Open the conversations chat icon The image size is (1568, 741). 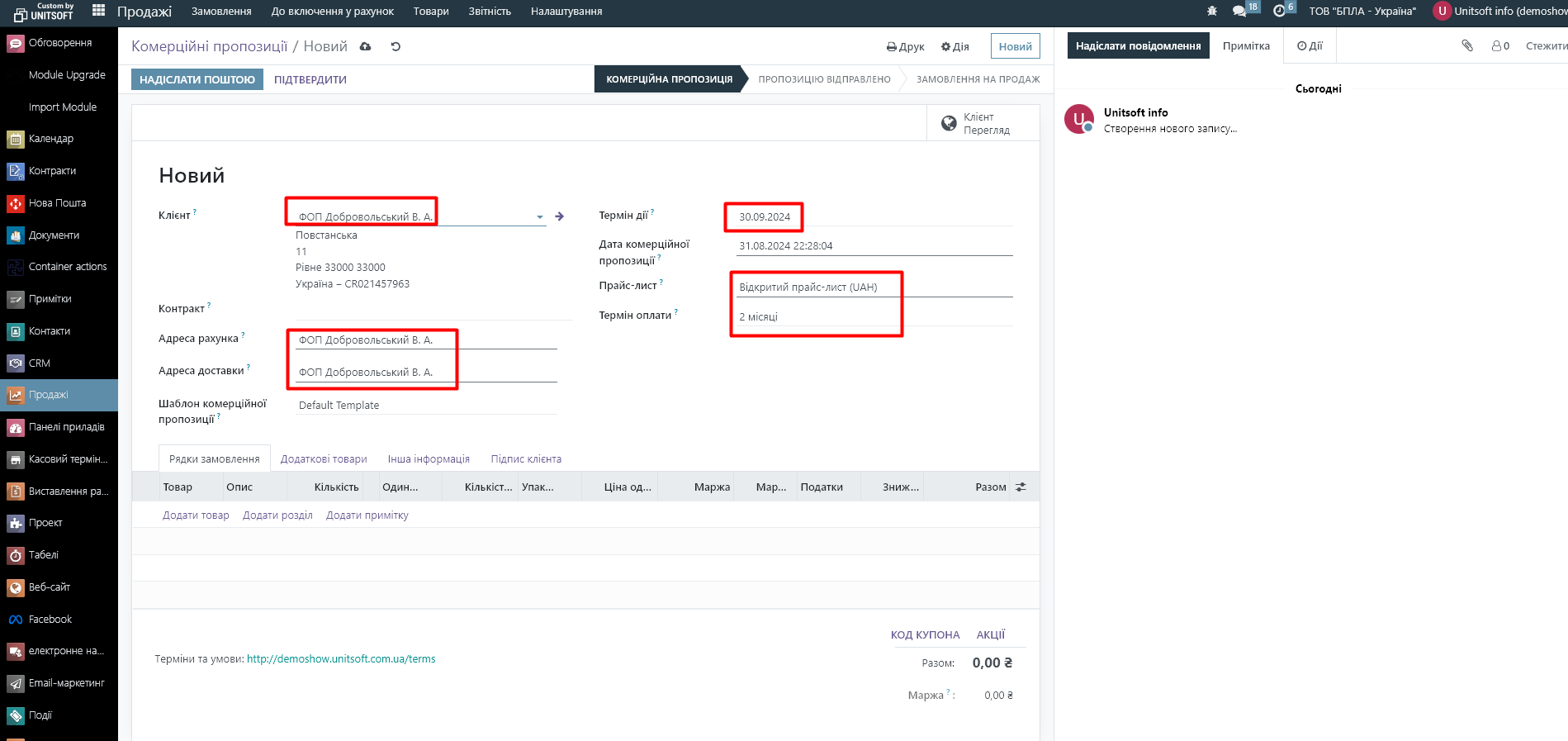point(1239,12)
